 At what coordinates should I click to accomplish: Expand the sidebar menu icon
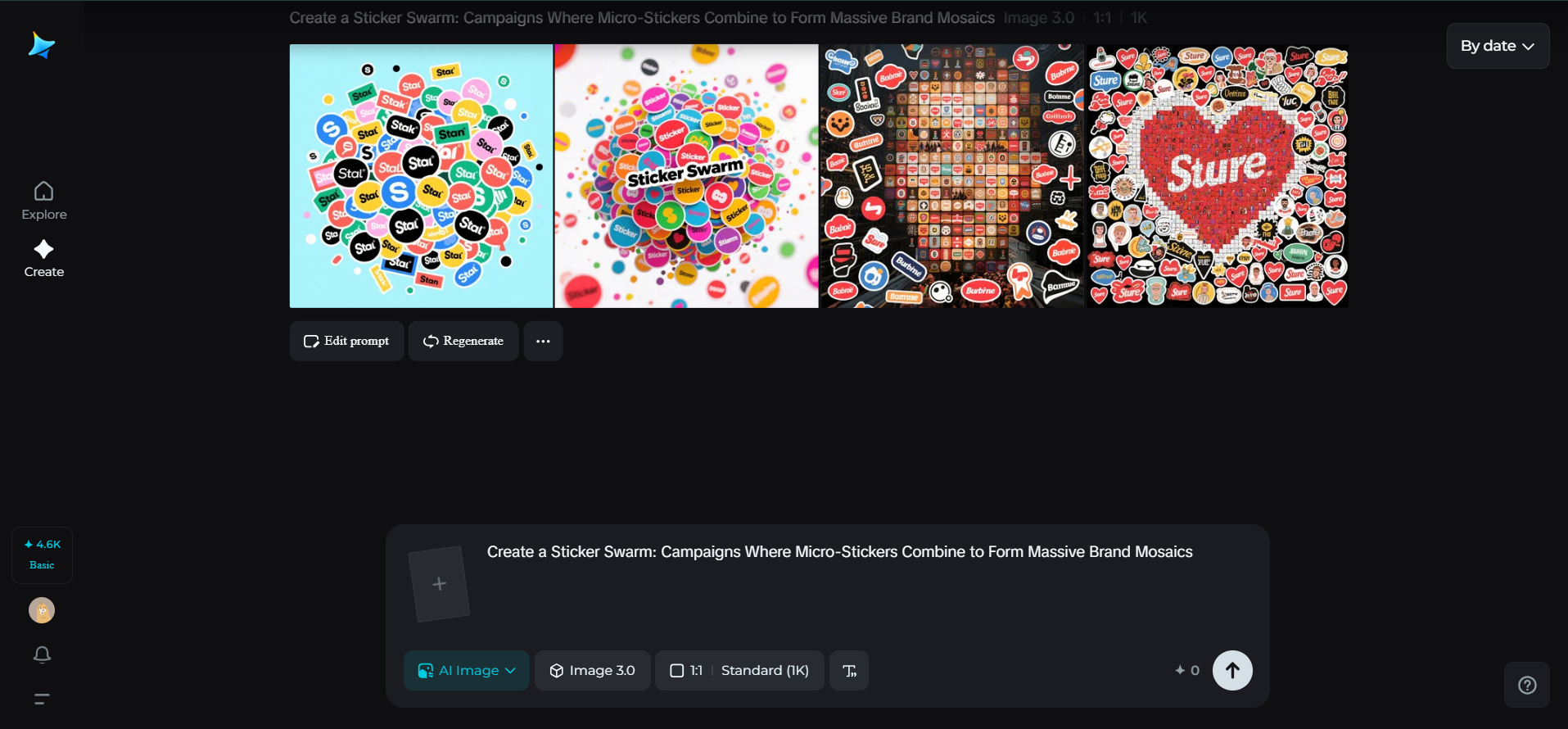pos(42,699)
